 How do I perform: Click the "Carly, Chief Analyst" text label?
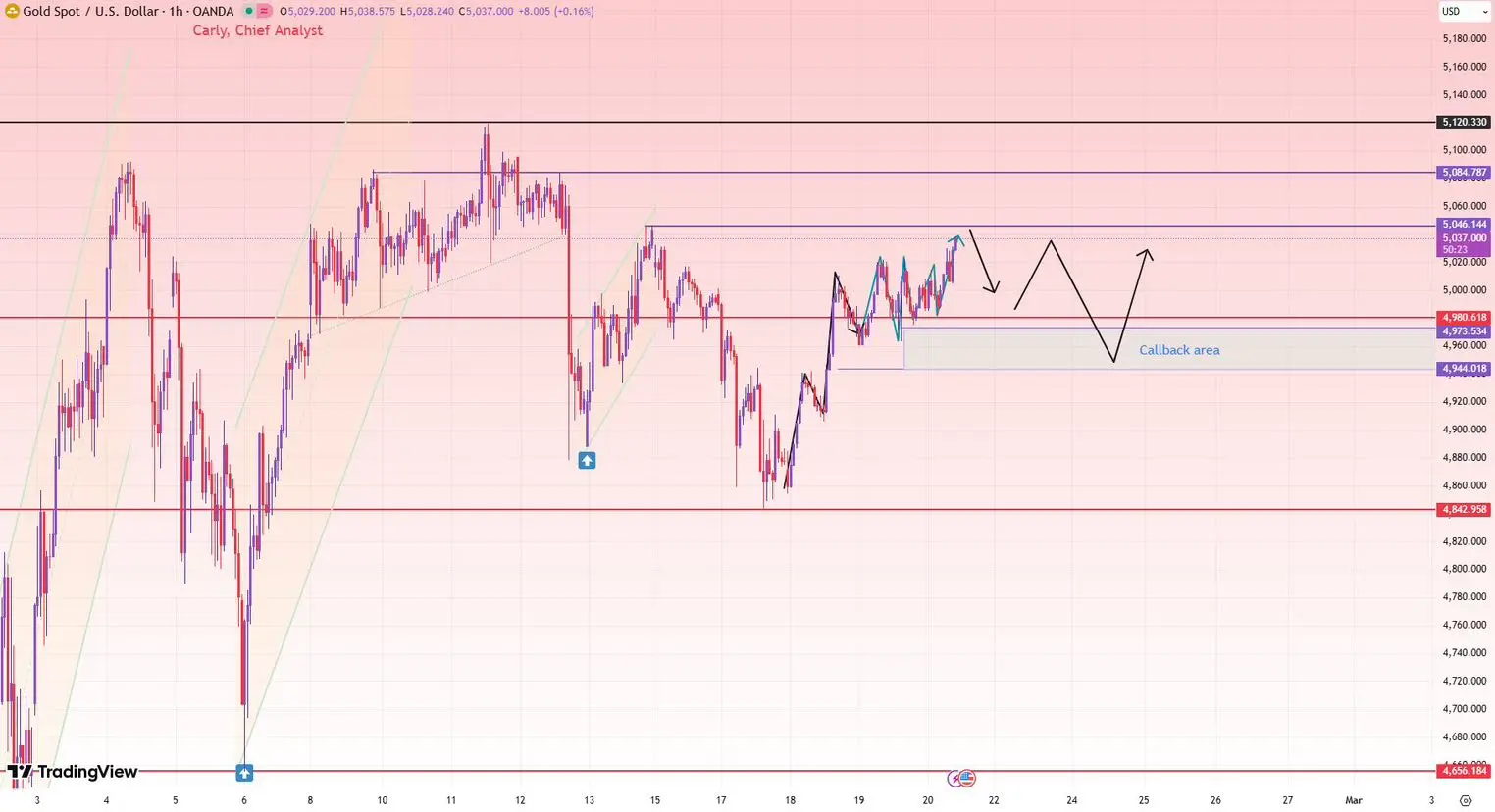point(258,30)
